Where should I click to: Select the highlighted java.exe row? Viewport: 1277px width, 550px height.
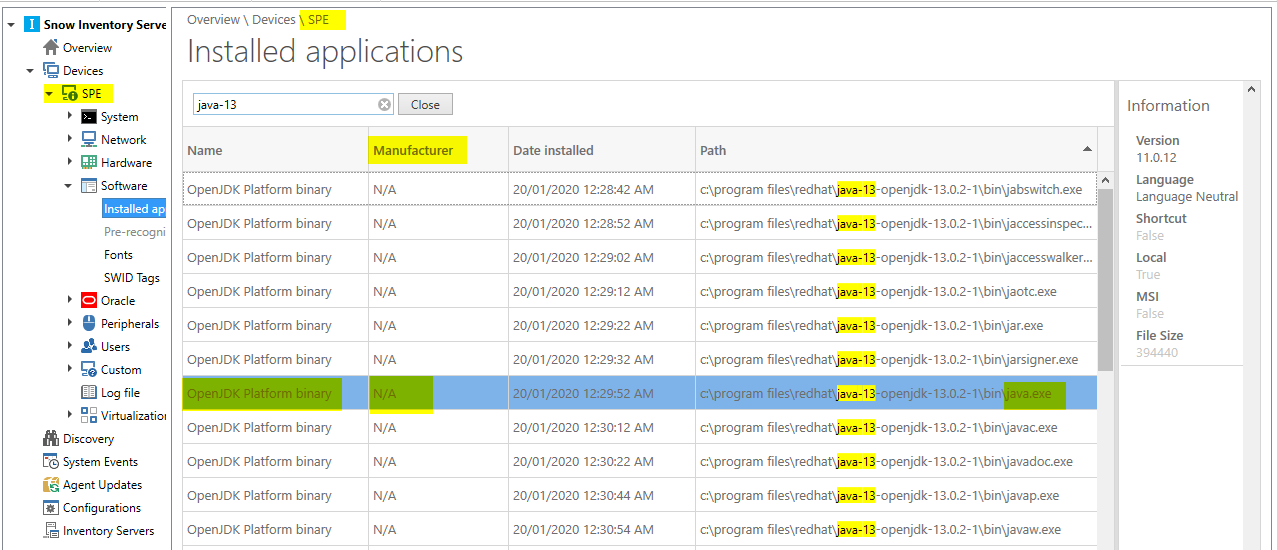point(640,393)
